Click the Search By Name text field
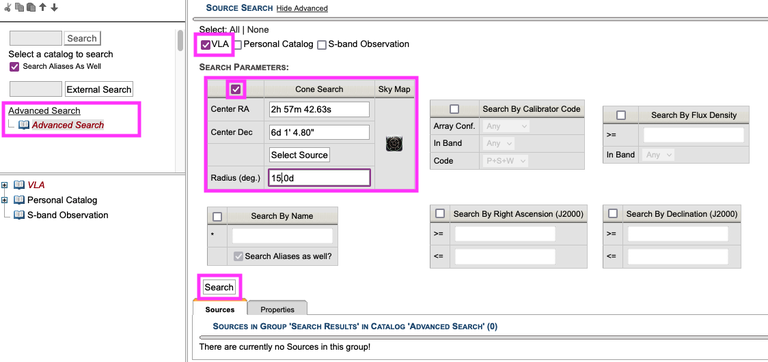The width and height of the screenshot is (768, 362). 282,236
